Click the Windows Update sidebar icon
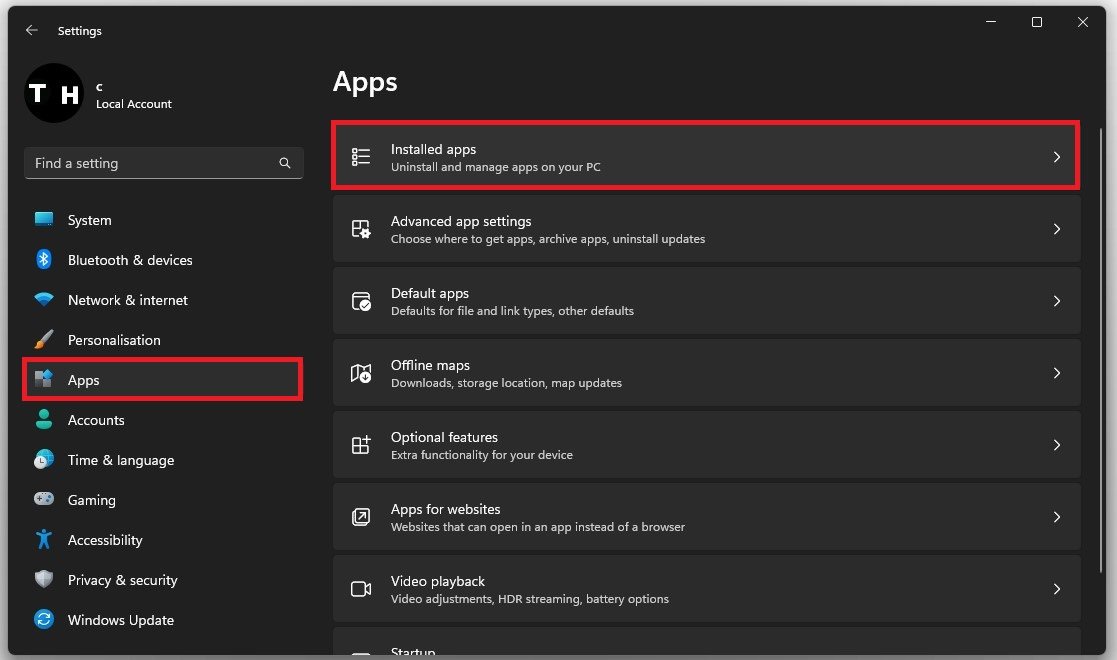This screenshot has width=1117, height=660. (44, 620)
